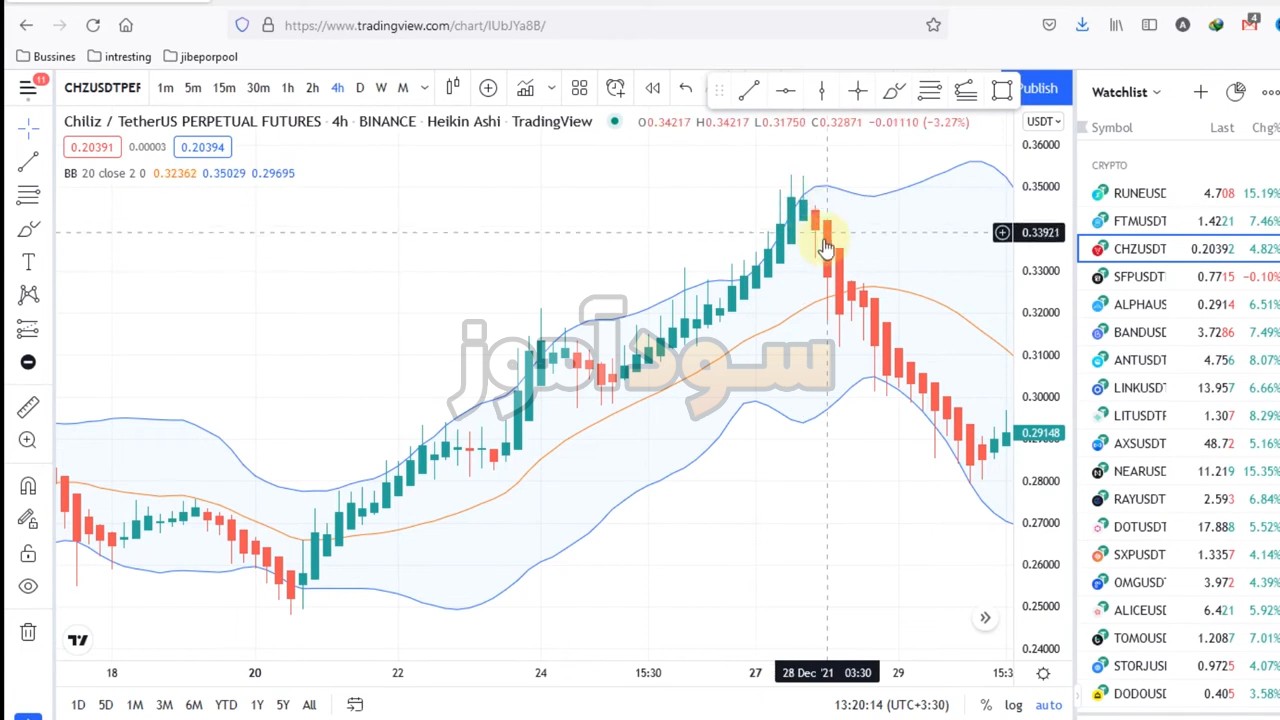This screenshot has width=1280, height=720.
Task: Switch to 1m timeframe
Action: tap(165, 88)
